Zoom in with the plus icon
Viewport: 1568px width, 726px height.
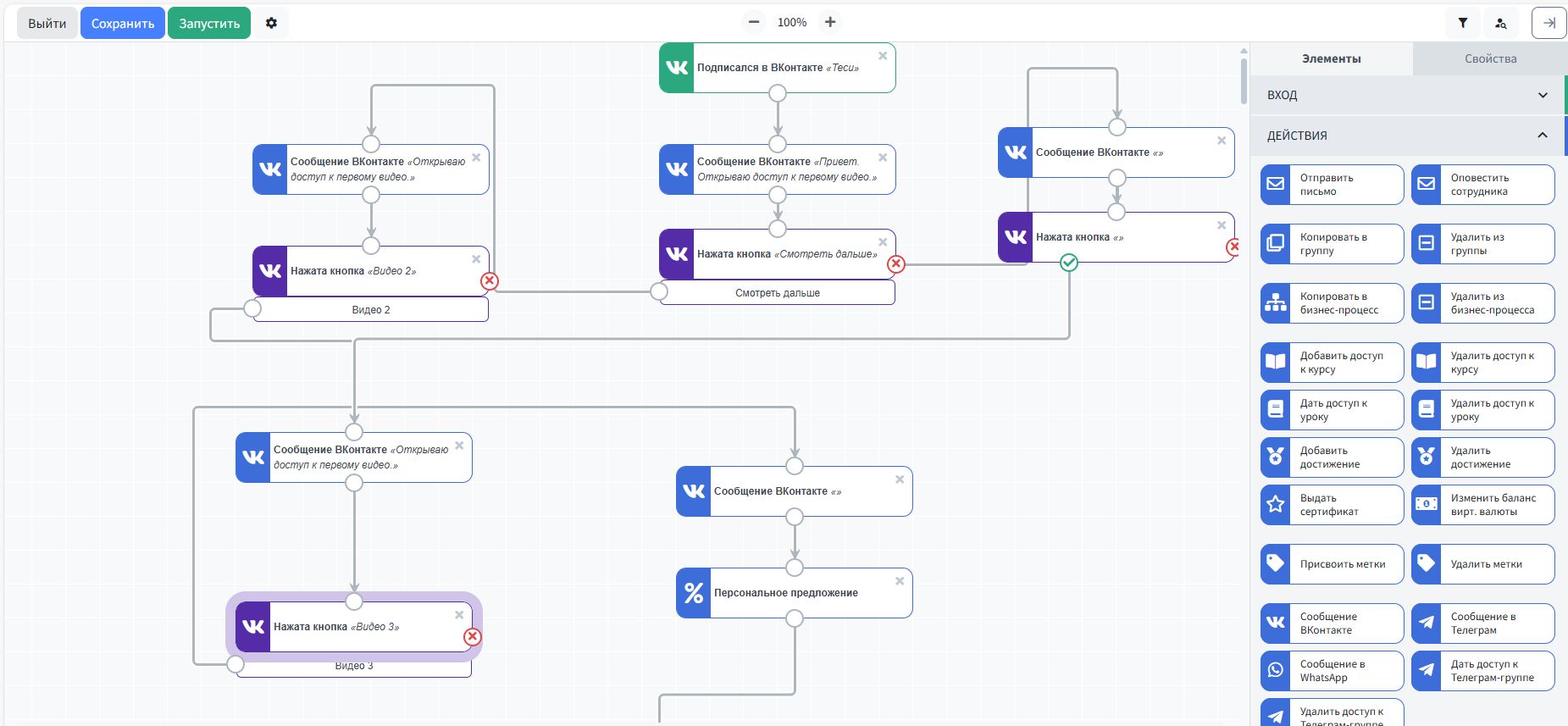(830, 22)
